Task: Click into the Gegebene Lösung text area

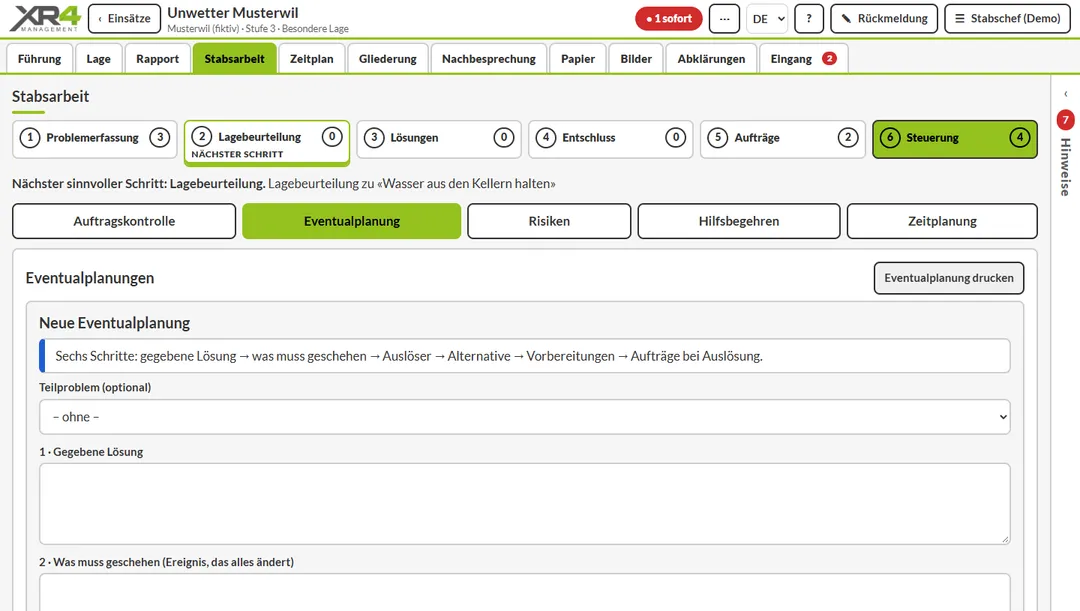Action: click(x=525, y=504)
